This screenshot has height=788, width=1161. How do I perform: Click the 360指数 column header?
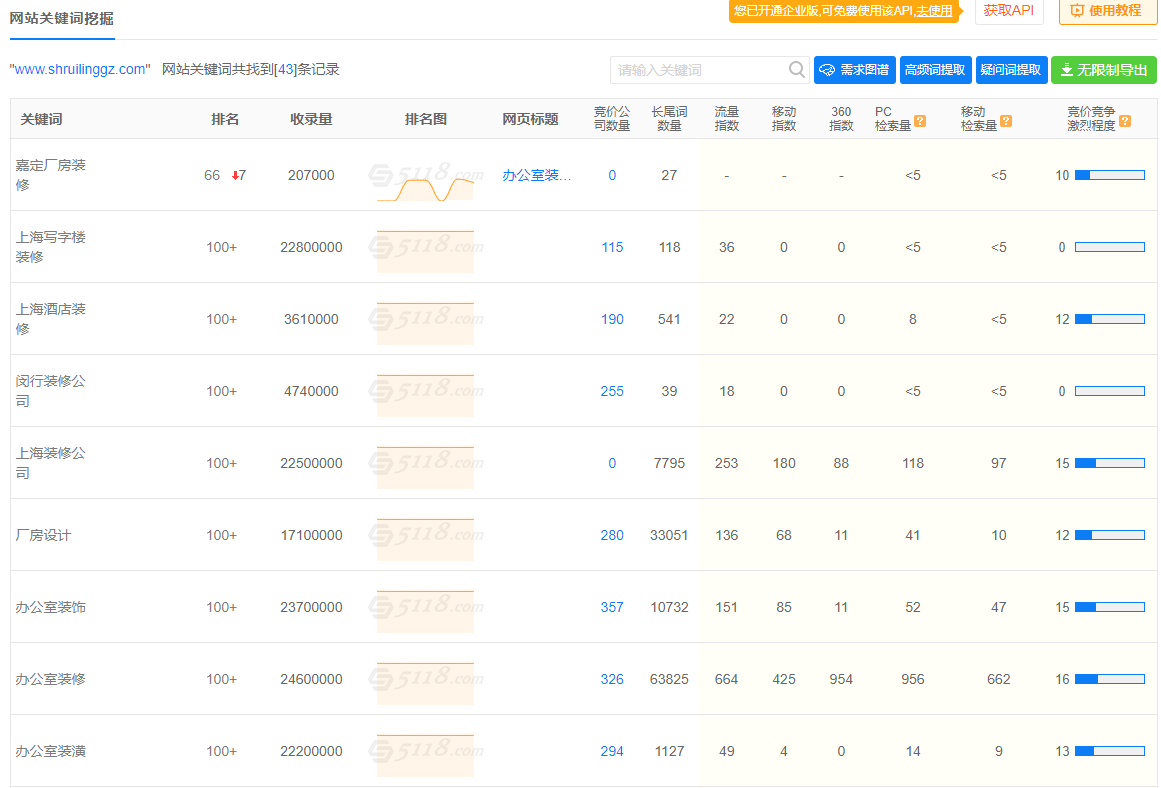pos(841,118)
